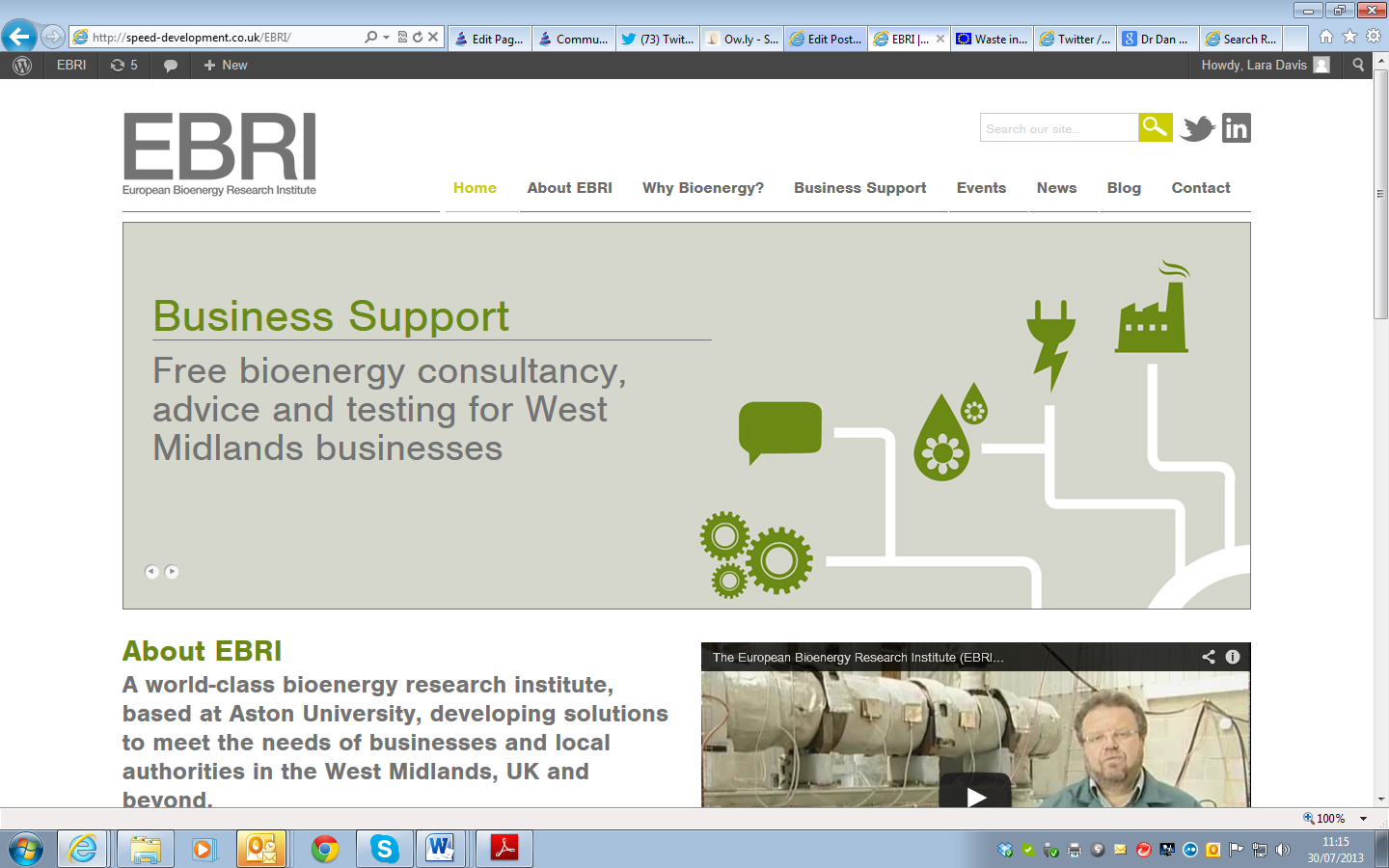Click the Refresh icon in address bar
Image resolution: width=1389 pixels, height=868 pixels.
418,37
